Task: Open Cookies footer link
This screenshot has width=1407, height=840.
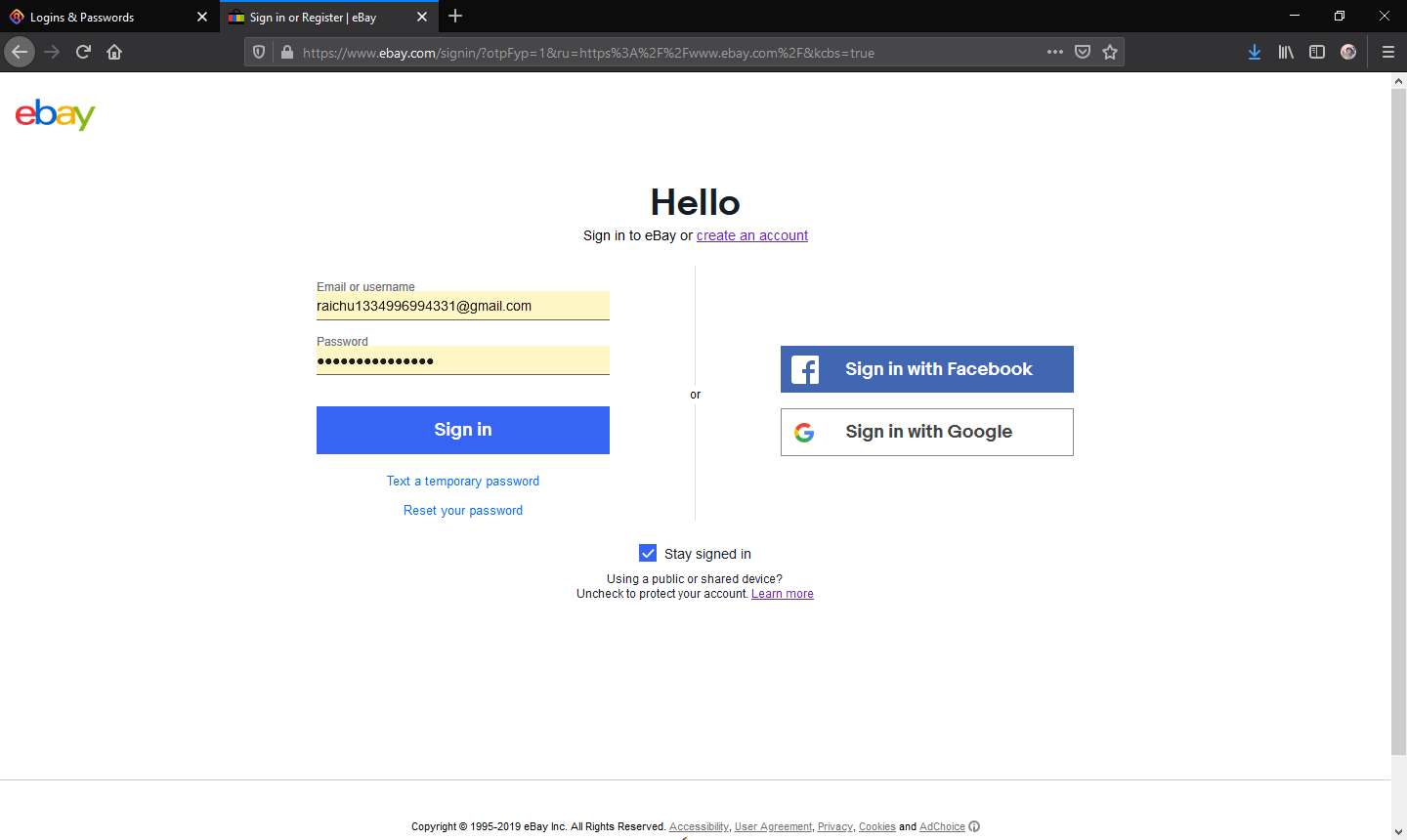Action: pos(877,826)
